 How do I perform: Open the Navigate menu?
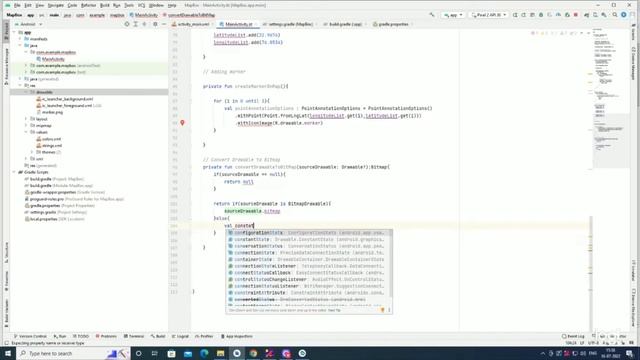point(56,5)
